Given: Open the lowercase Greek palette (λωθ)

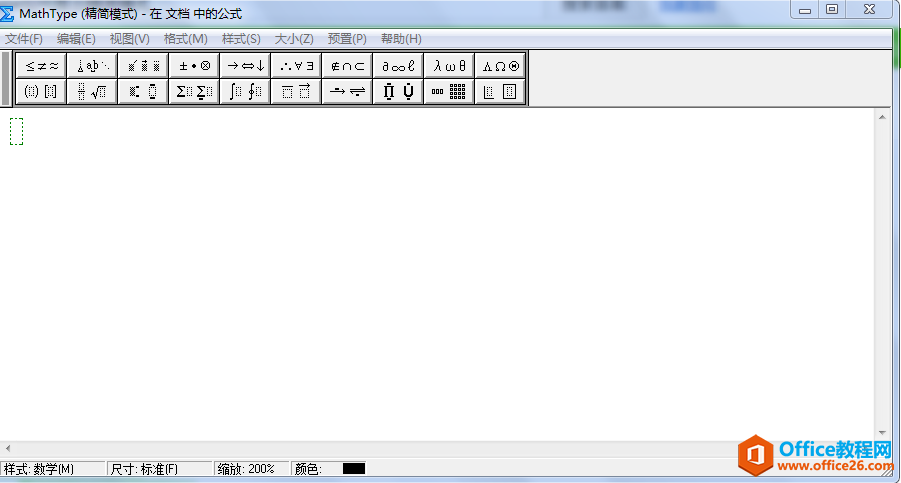Looking at the screenshot, I should tap(449, 66).
